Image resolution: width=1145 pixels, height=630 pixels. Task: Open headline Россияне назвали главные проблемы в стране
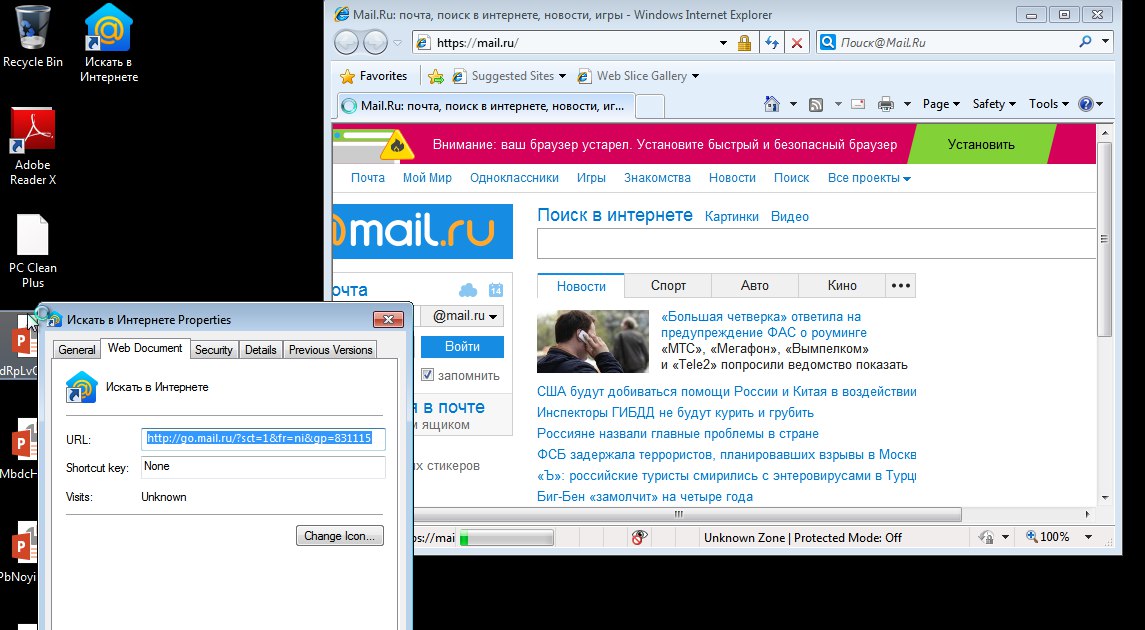678,434
